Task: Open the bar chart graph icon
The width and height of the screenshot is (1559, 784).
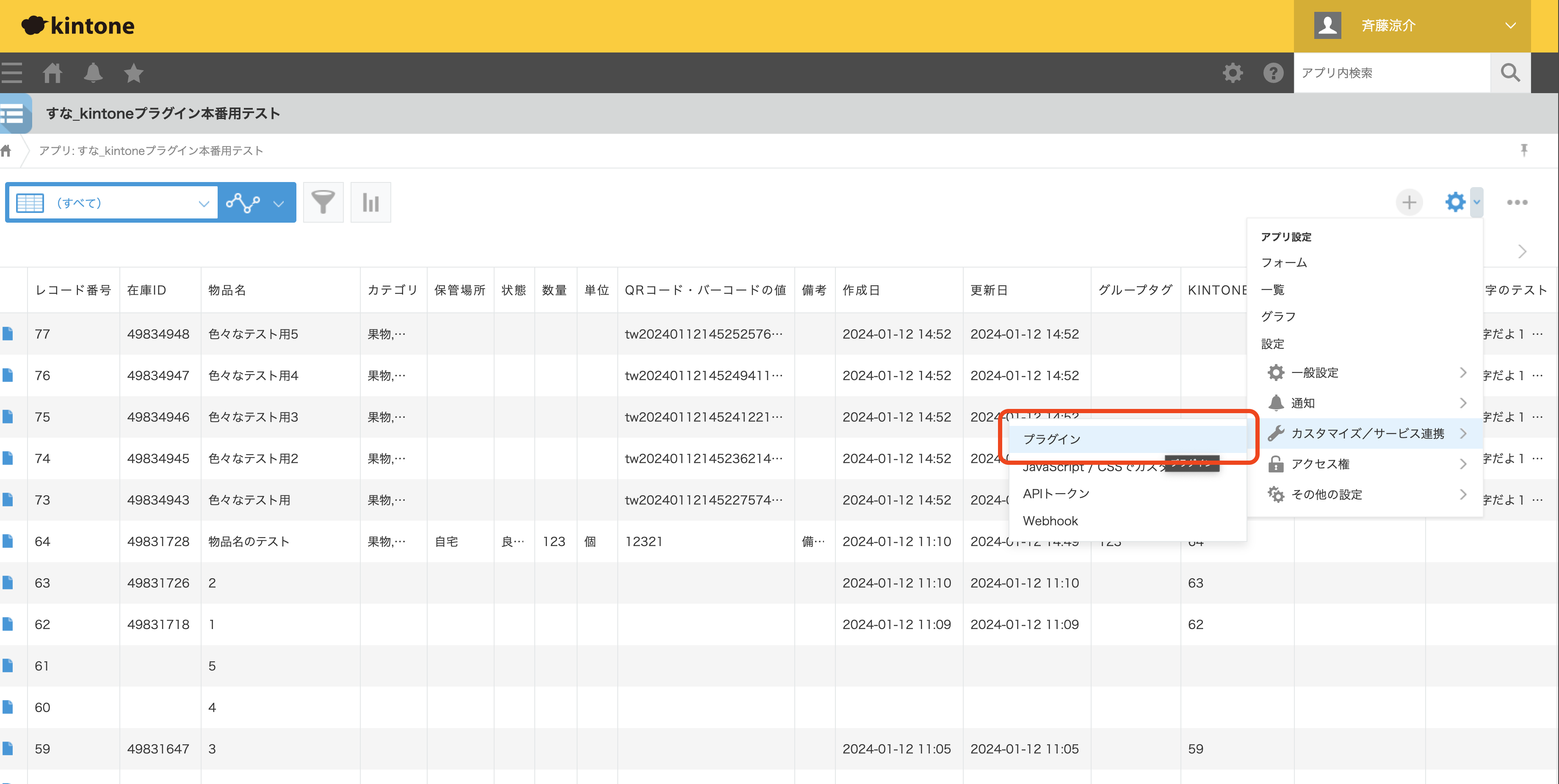Action: pyautogui.click(x=370, y=202)
